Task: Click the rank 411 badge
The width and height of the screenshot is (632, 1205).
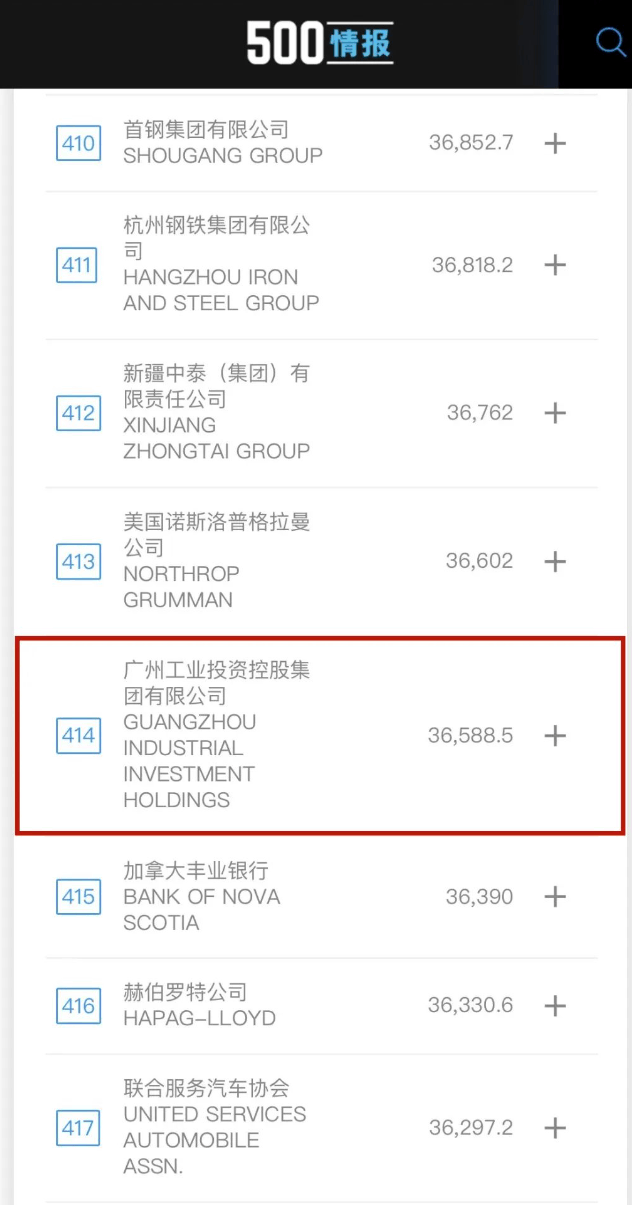Action: (x=78, y=265)
